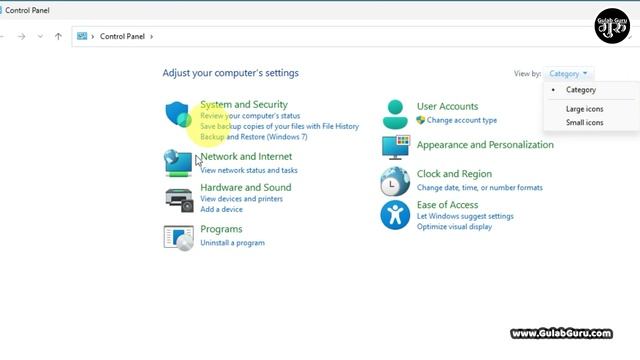Click Change date, time, or number formats
Screen dimensions: 640x360
480,188
